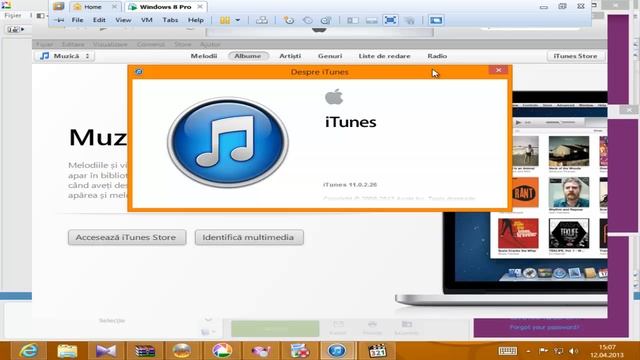Show hidden system tray icons
Screen dimensions: 640x360
[528, 351]
